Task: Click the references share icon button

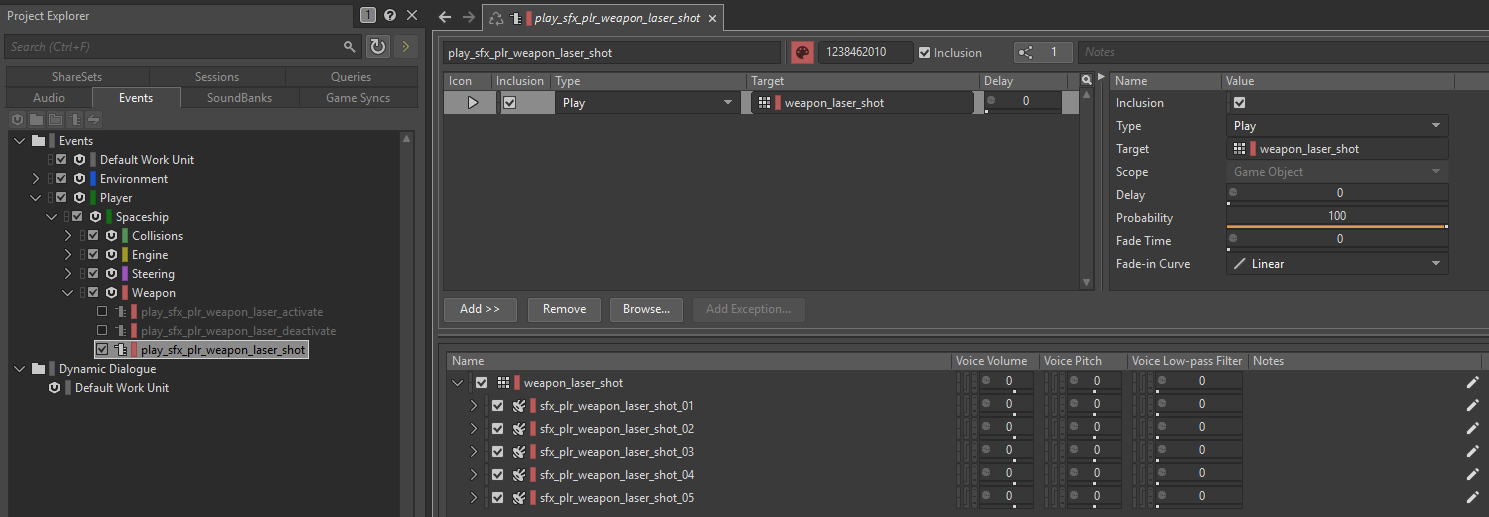Action: point(1027,53)
